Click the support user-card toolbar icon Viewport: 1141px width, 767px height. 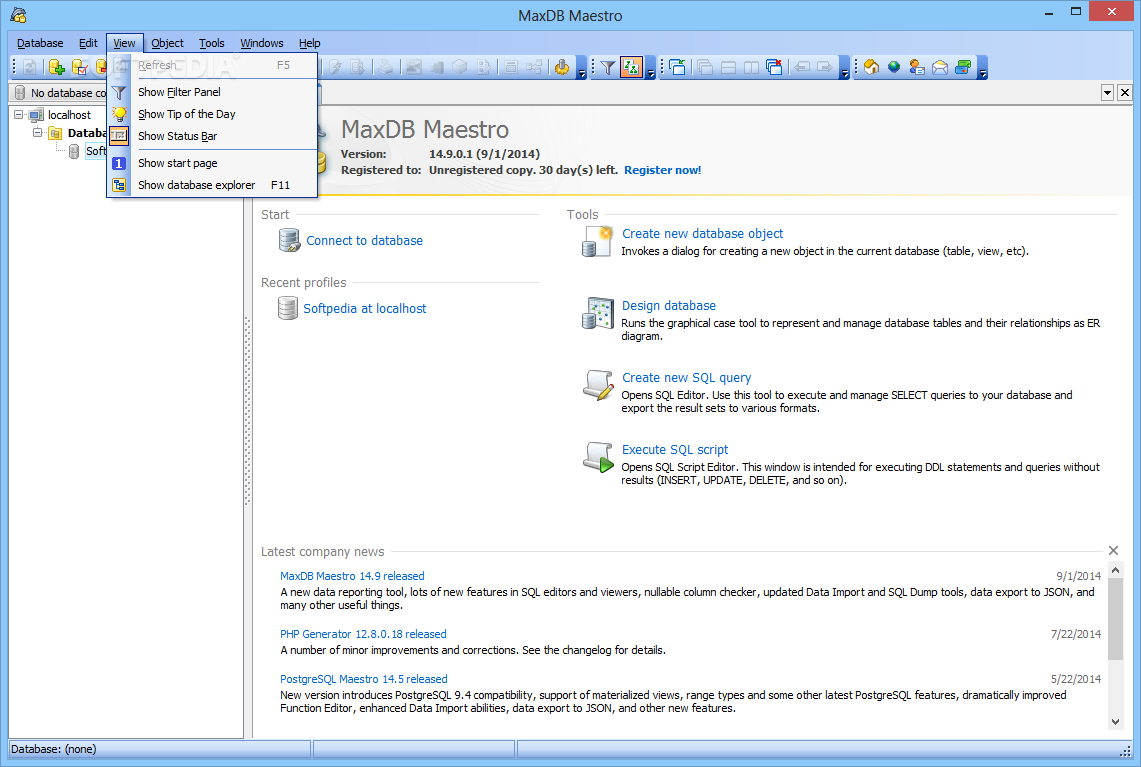(x=917, y=68)
